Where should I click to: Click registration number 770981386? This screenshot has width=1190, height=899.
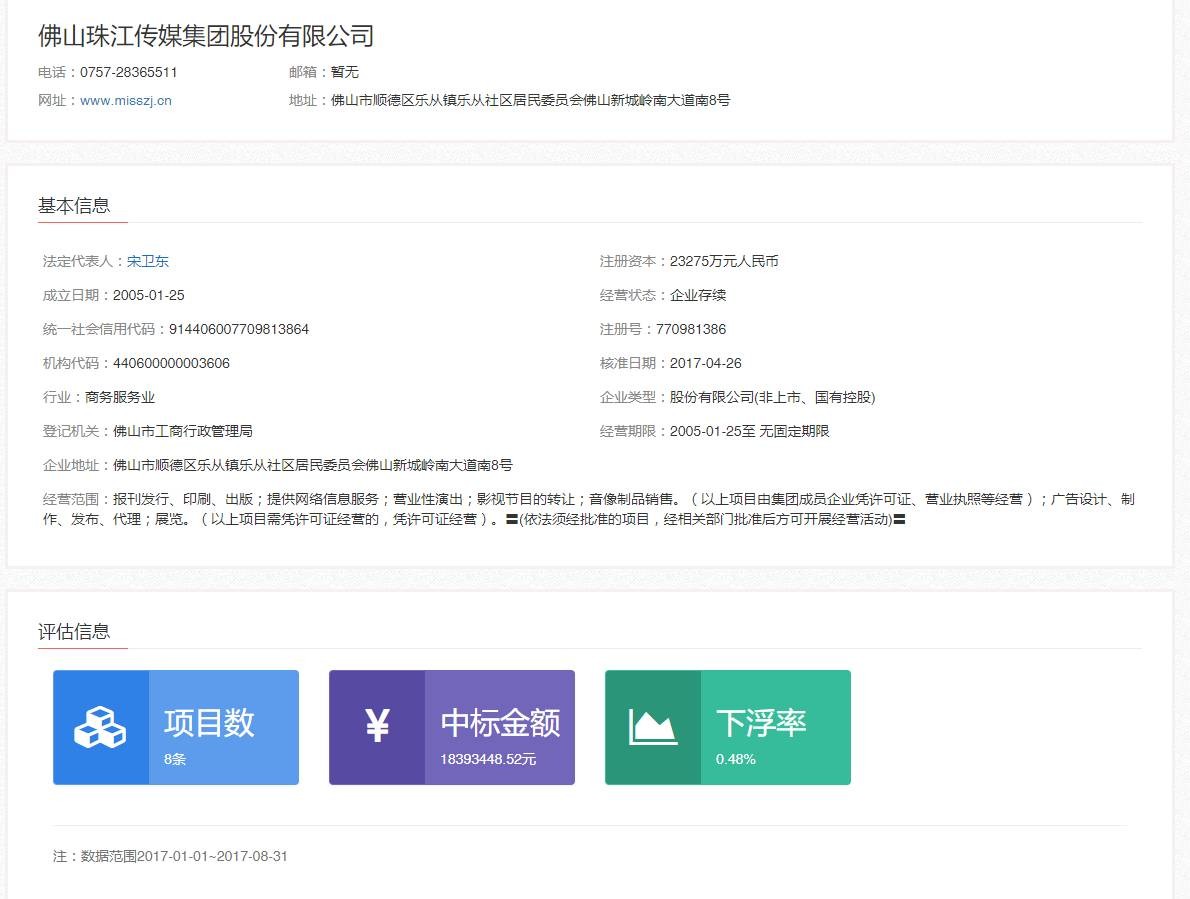pos(691,329)
